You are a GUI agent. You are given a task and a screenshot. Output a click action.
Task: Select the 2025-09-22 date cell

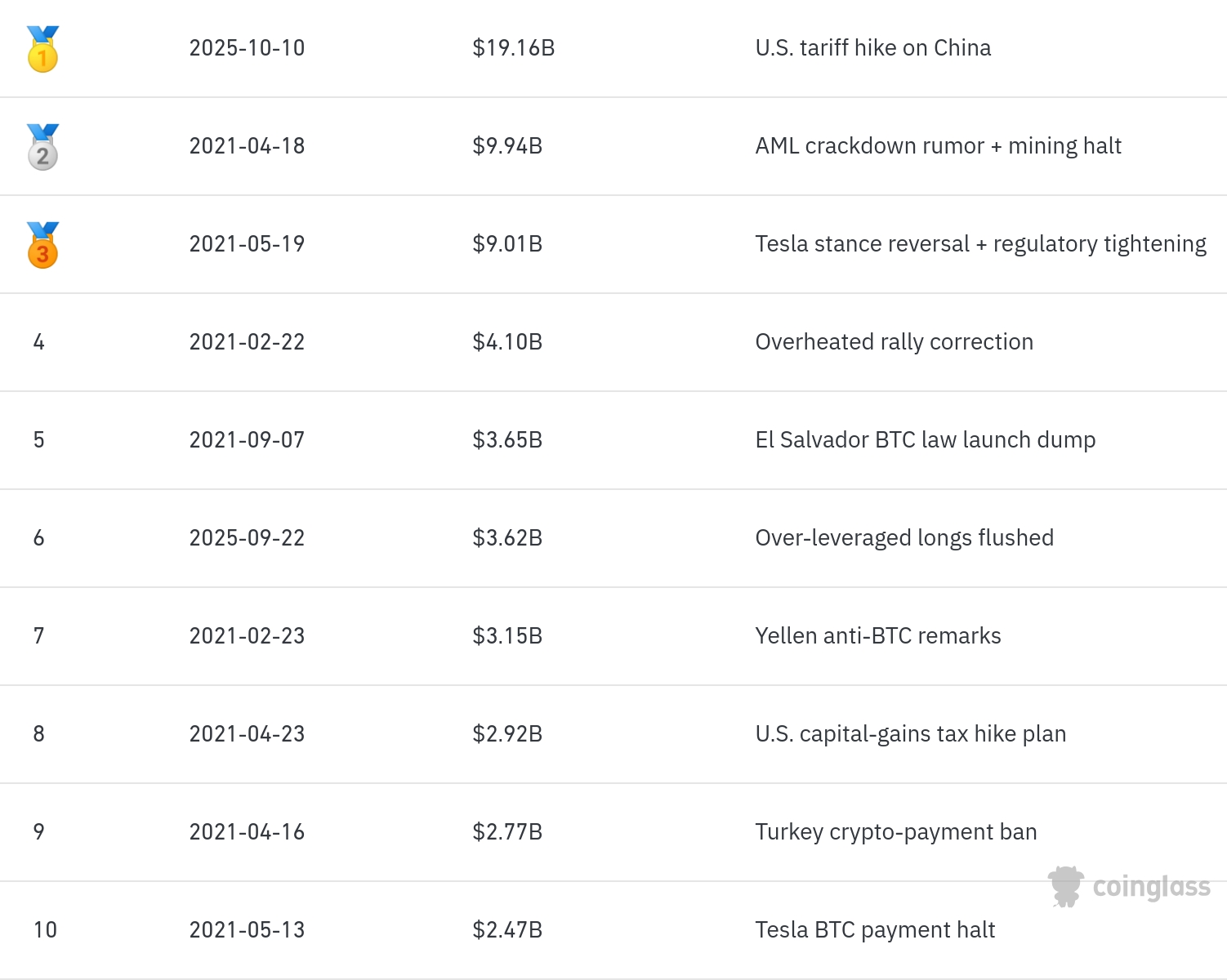(x=247, y=538)
